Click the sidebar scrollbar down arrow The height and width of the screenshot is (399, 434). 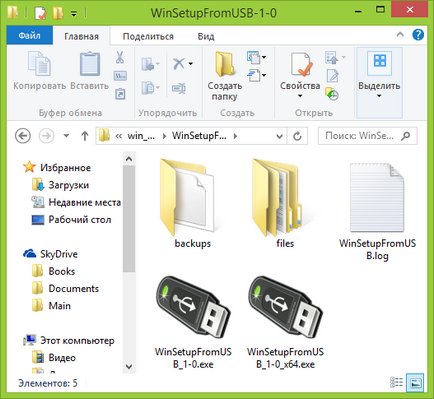pos(129,366)
